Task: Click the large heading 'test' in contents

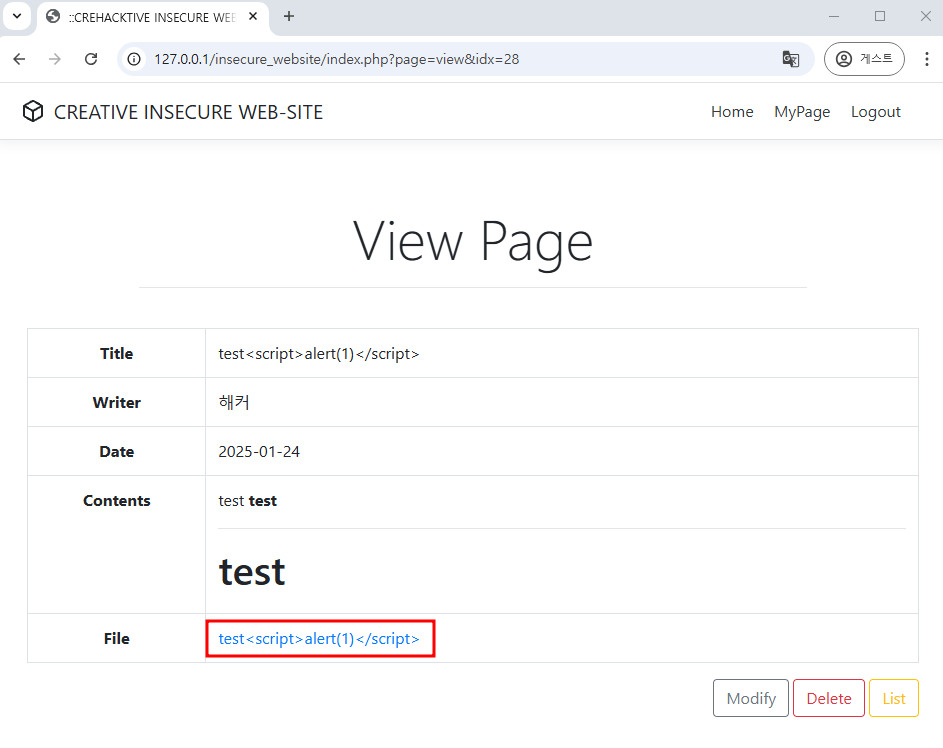Action: (x=252, y=571)
